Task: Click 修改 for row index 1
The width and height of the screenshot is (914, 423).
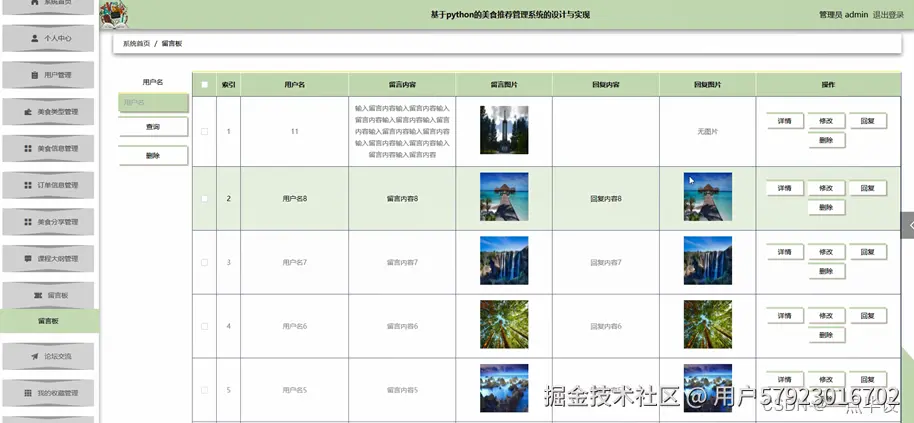Action: click(826, 121)
